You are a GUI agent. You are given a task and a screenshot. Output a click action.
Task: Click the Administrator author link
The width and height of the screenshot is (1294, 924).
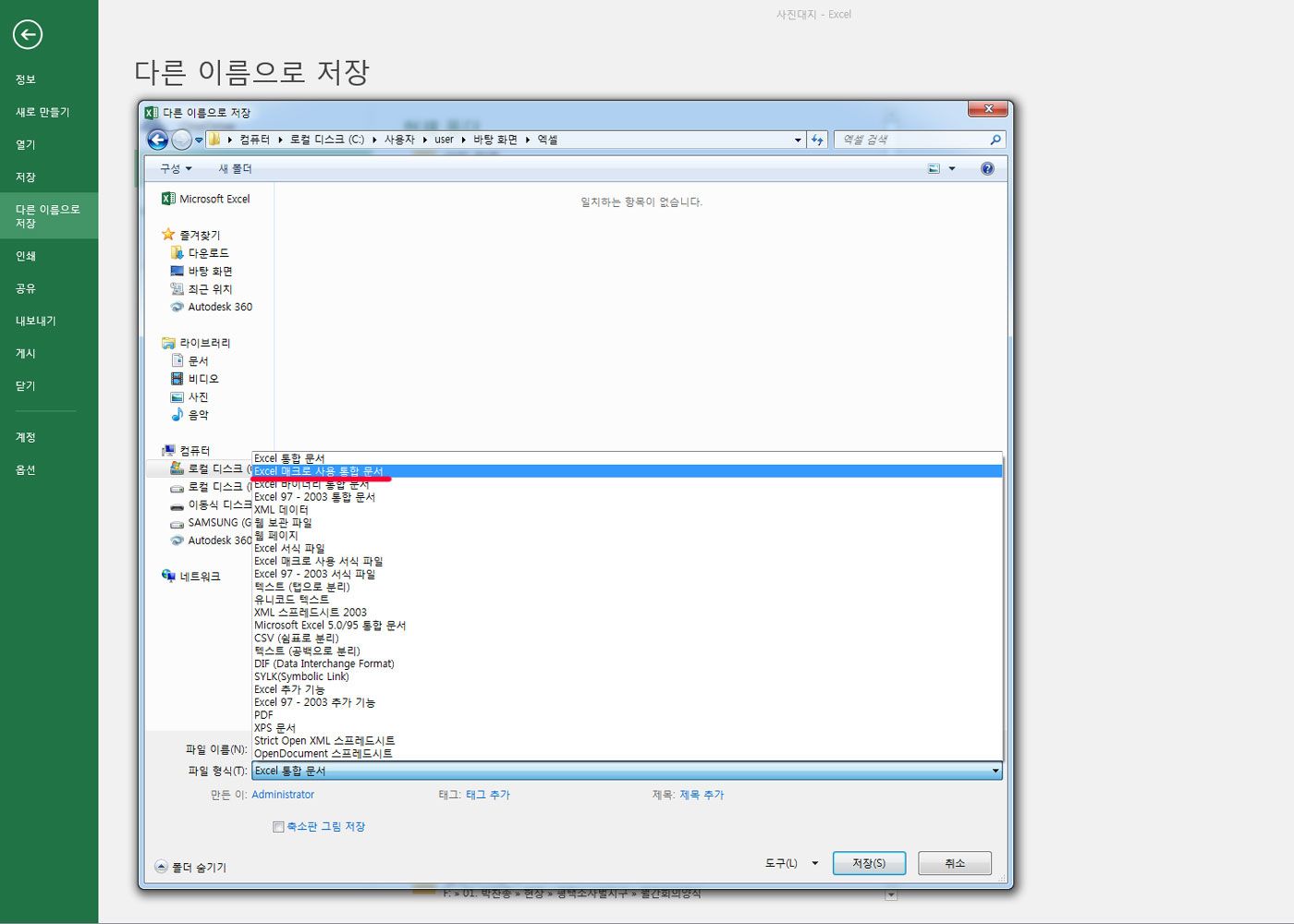point(283,795)
